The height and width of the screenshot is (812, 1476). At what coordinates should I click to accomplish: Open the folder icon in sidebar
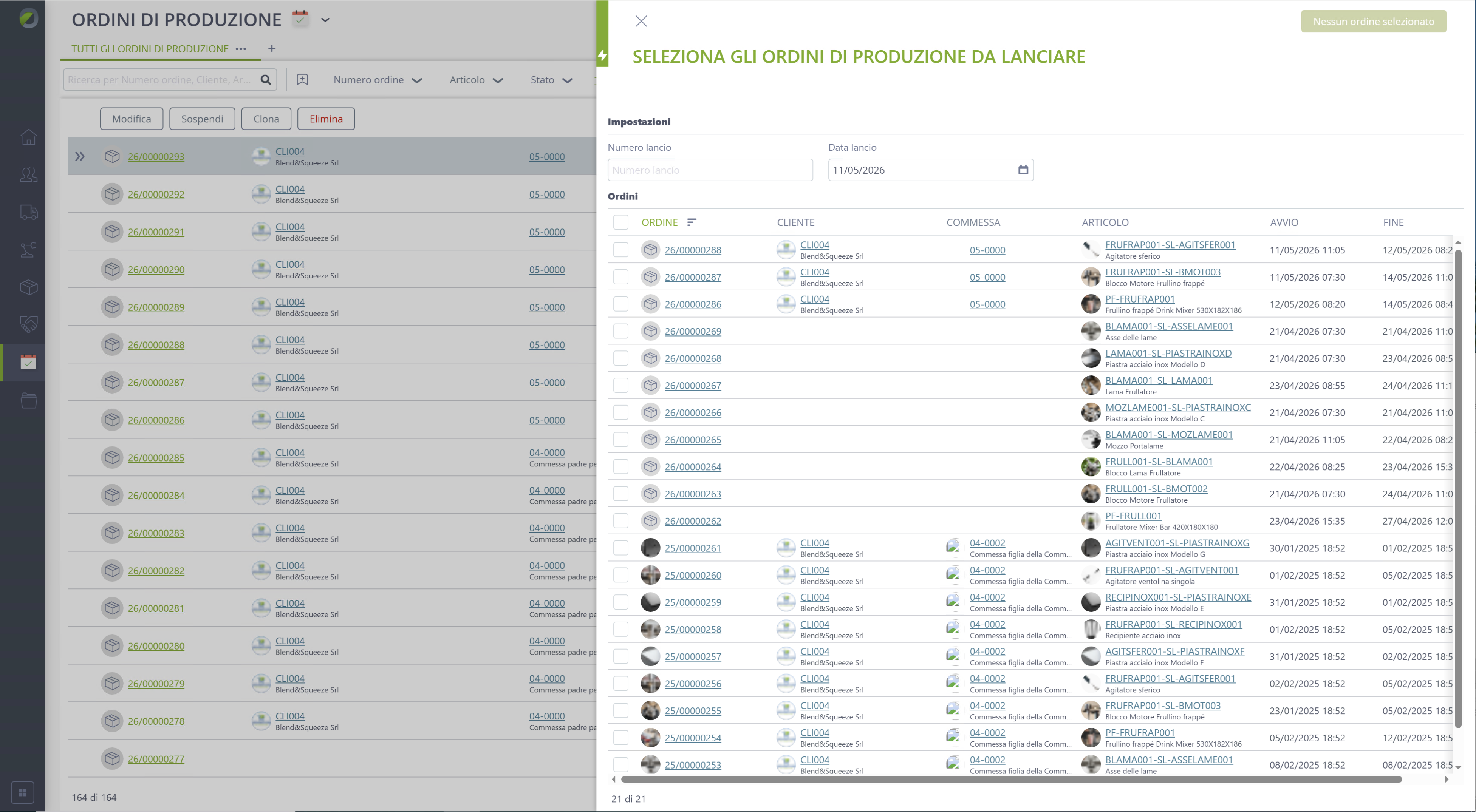tap(29, 400)
